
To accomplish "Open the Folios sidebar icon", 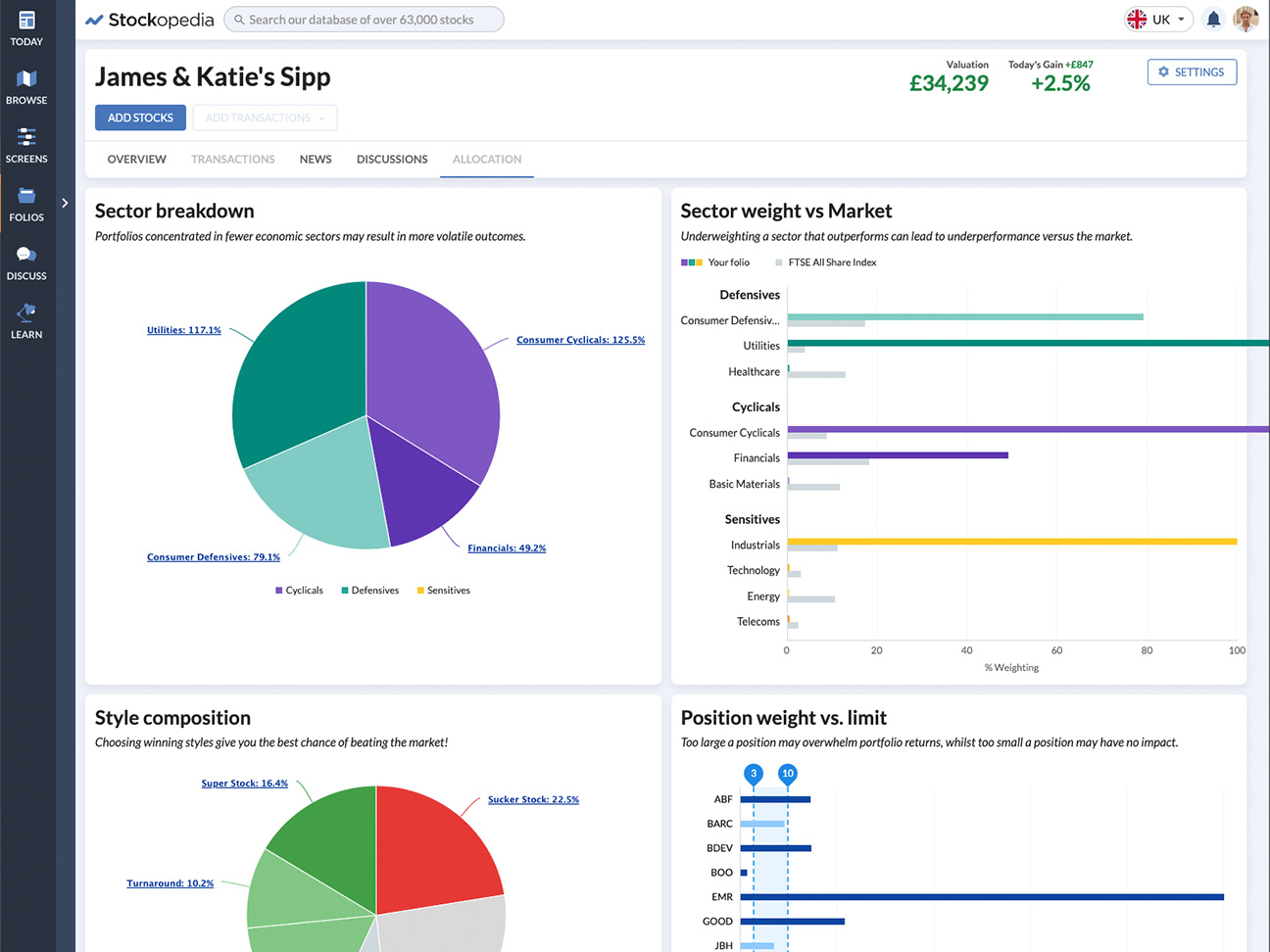I will (26, 205).
